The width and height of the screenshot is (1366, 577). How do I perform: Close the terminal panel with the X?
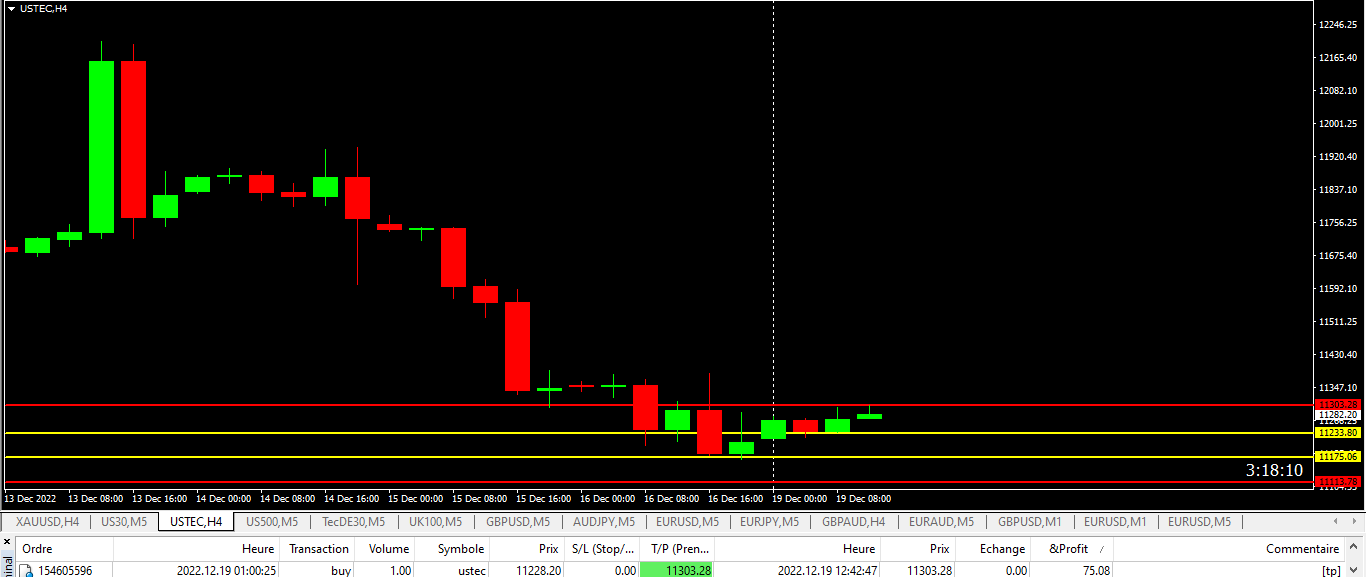(x=7, y=541)
